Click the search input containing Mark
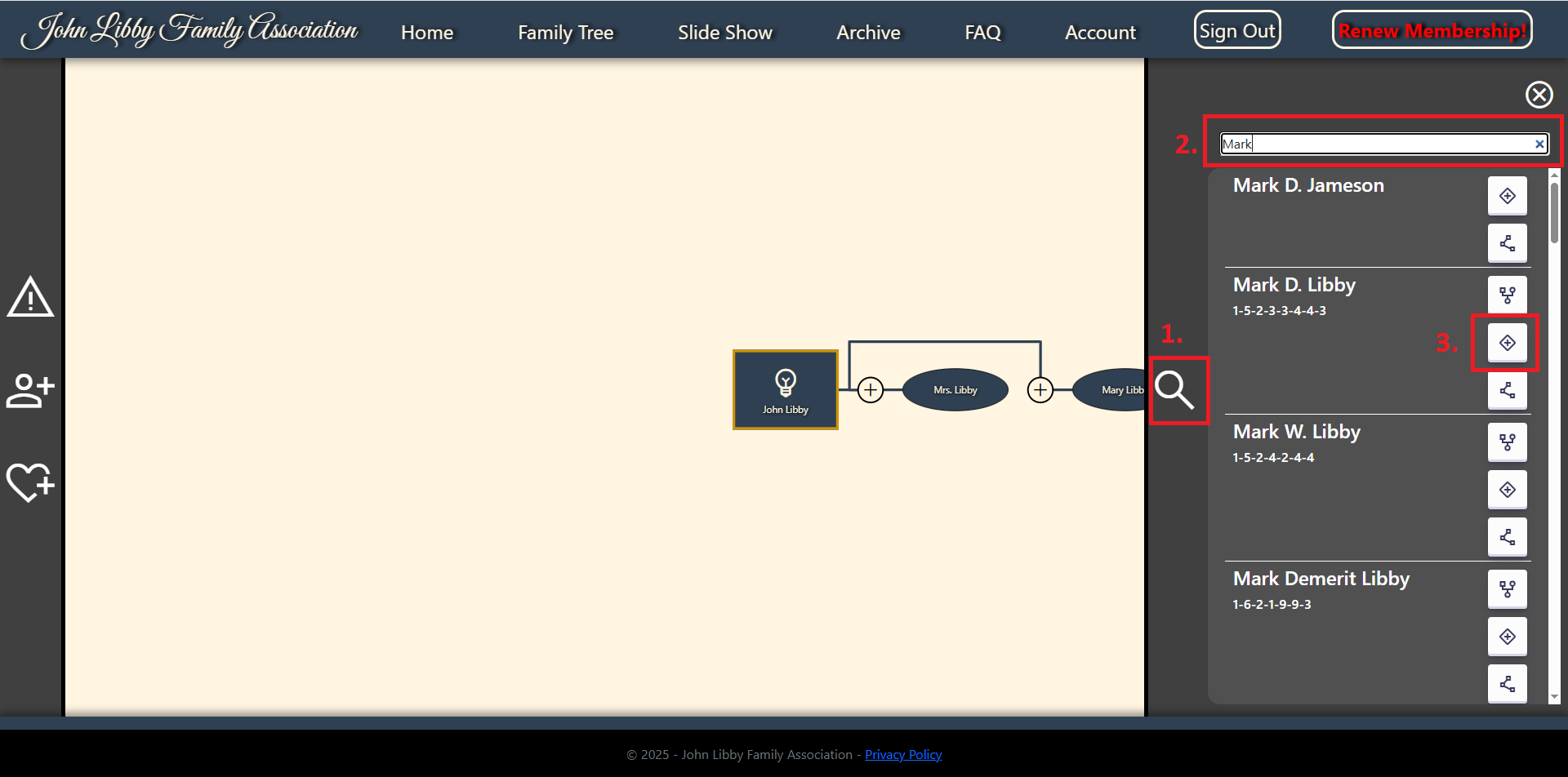 point(1383,144)
